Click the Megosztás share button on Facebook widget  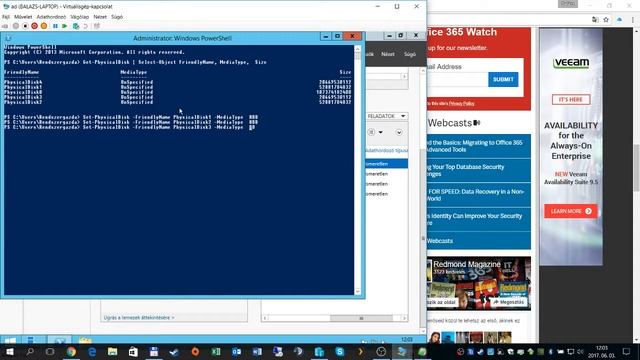point(509,302)
